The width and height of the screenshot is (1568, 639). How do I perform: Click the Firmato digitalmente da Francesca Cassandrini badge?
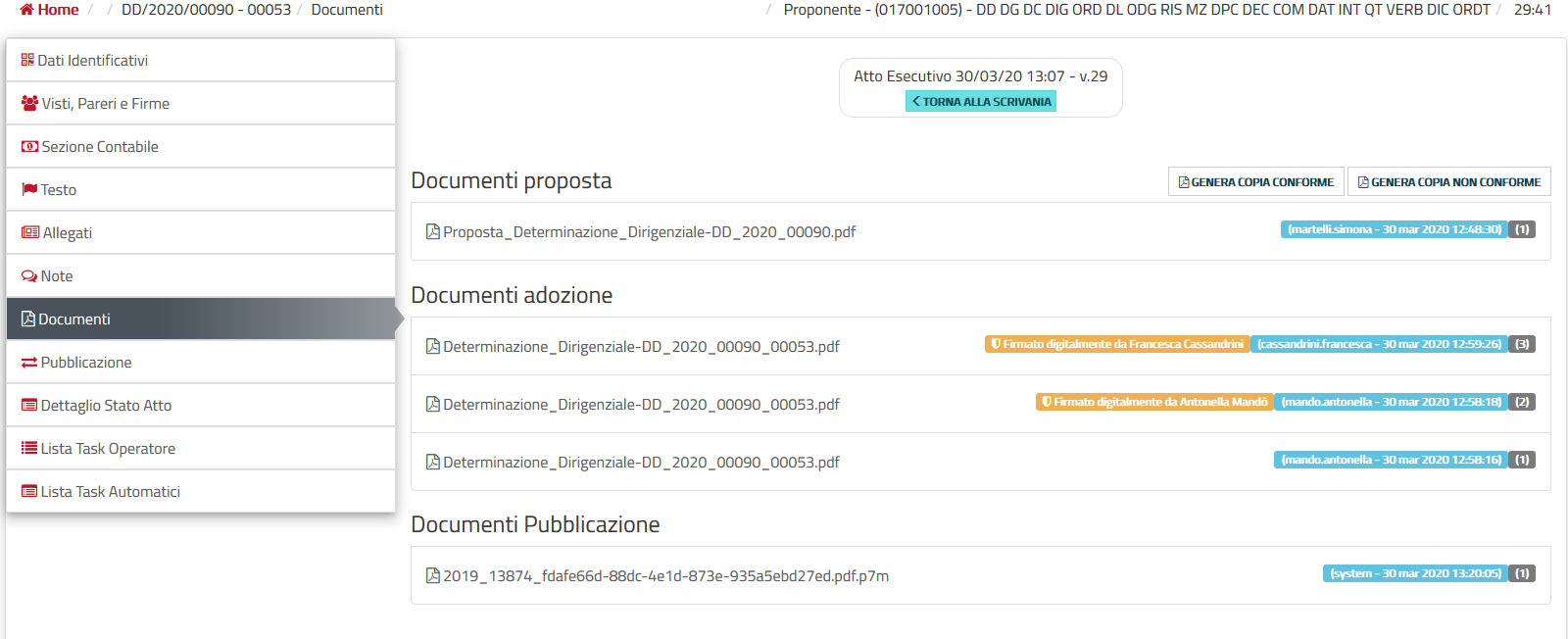coord(1116,344)
